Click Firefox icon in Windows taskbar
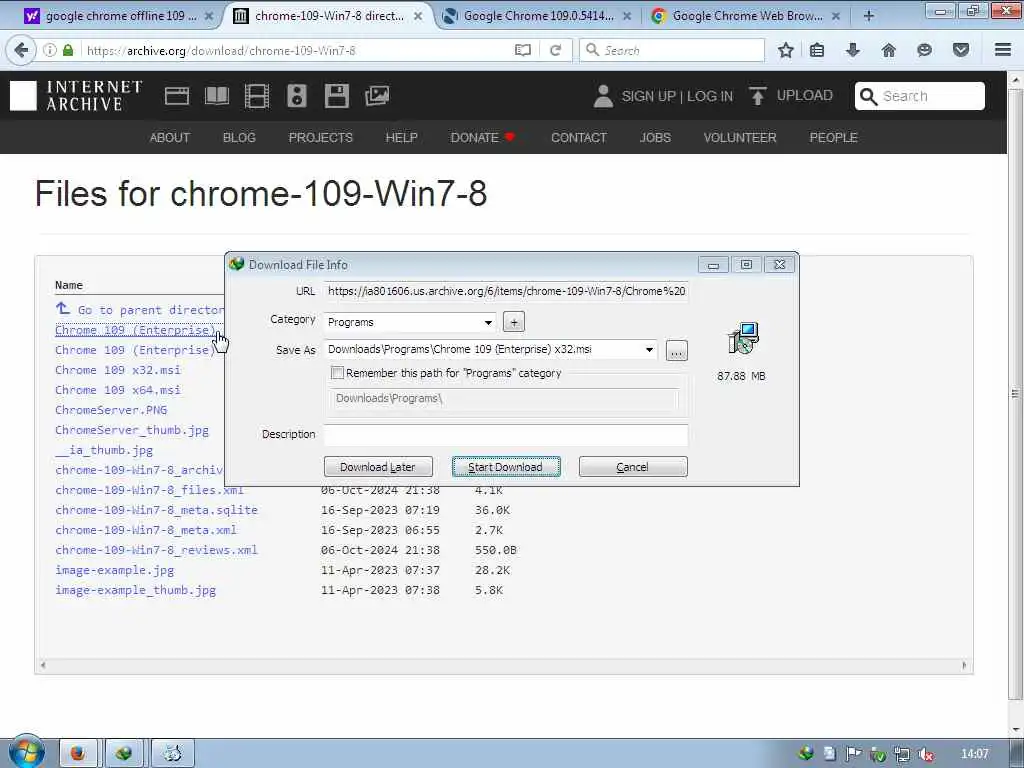Image resolution: width=1024 pixels, height=768 pixels. click(x=78, y=754)
